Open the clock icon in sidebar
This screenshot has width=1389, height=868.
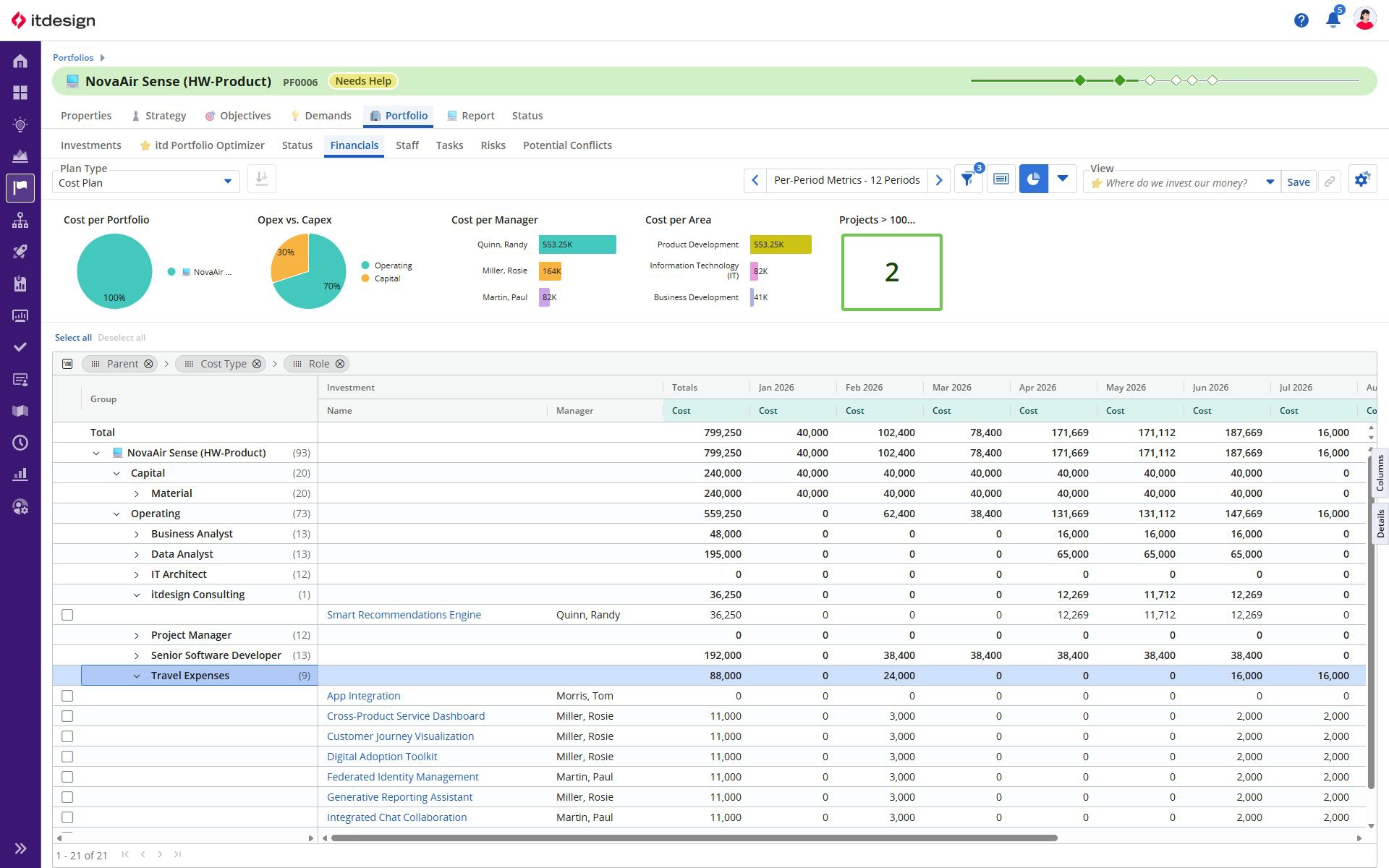point(20,443)
